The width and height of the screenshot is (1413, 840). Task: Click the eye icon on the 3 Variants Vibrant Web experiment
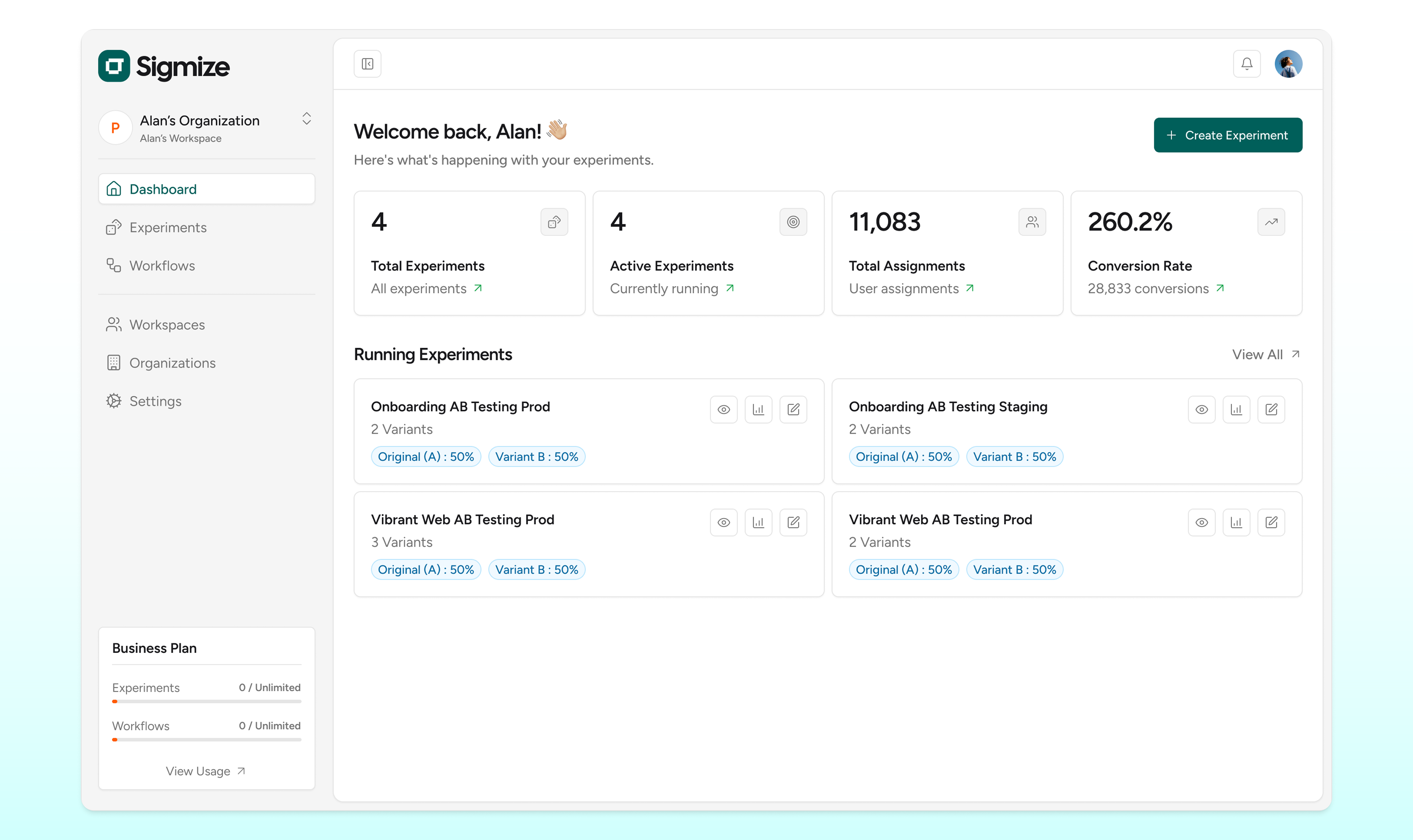pos(723,523)
